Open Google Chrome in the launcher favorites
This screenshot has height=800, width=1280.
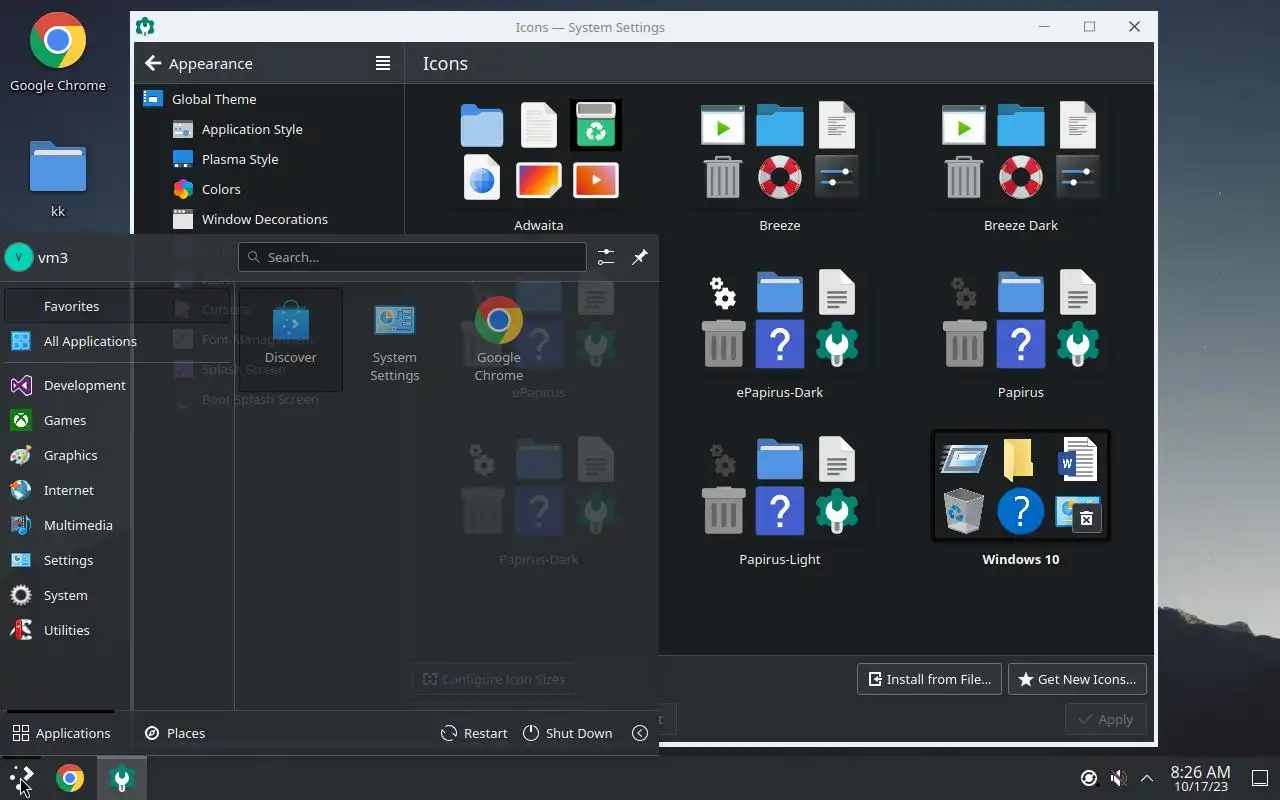(498, 340)
